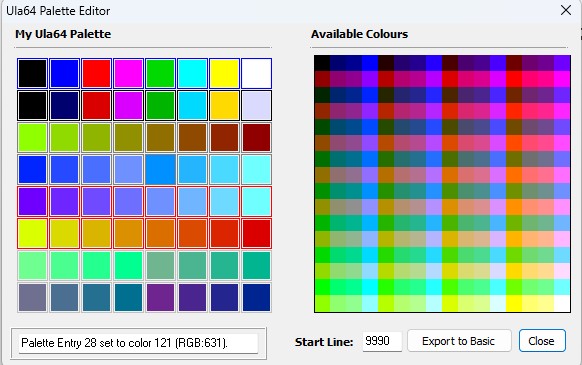The width and height of the screenshot is (582, 365).
Task: Select the violet swatch starting the red-bordered row
Action: coord(33,202)
